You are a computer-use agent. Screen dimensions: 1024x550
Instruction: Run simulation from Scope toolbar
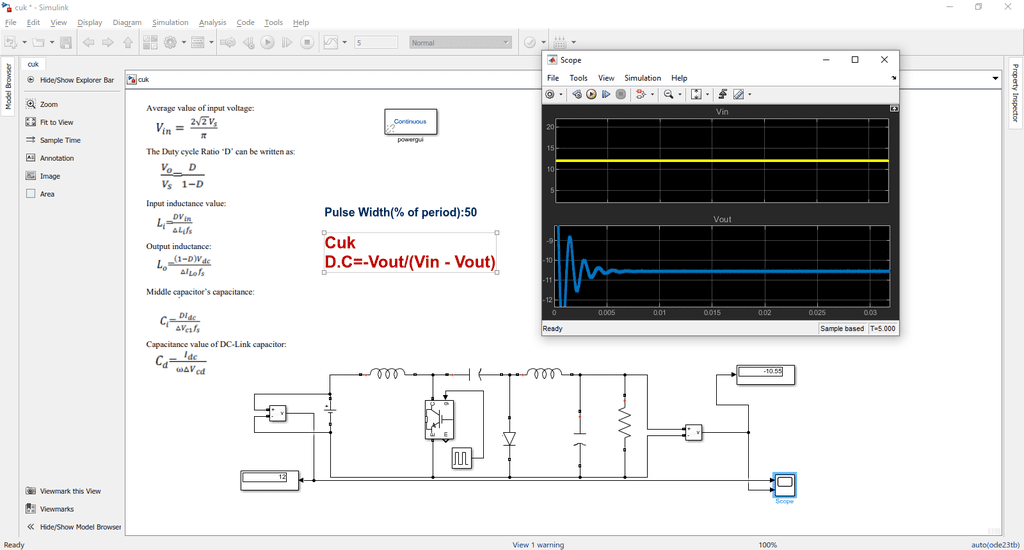coord(591,94)
